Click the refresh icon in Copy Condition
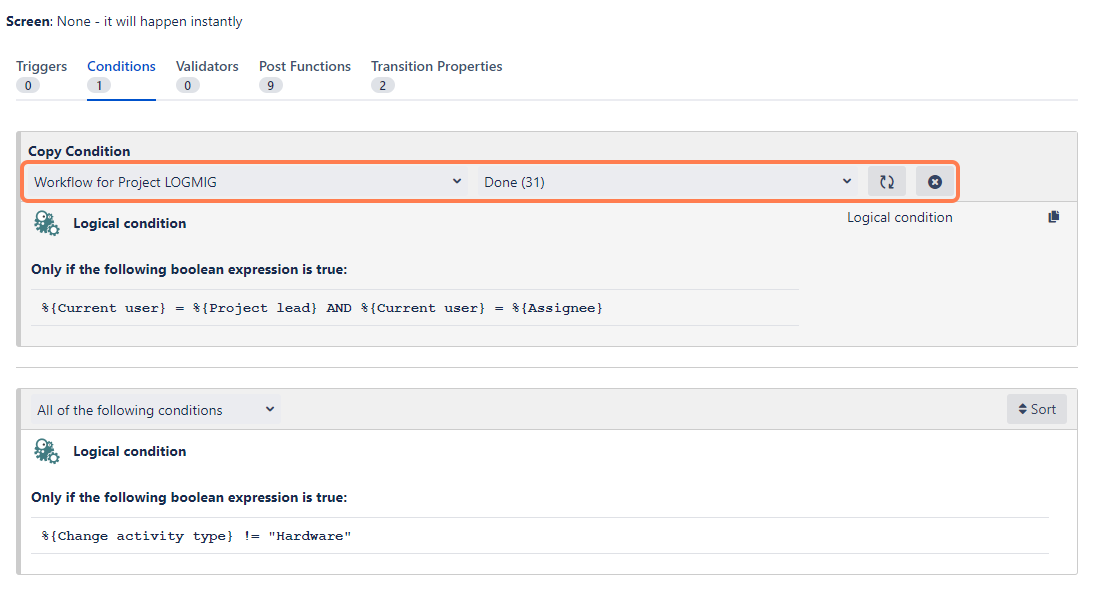 [x=886, y=182]
